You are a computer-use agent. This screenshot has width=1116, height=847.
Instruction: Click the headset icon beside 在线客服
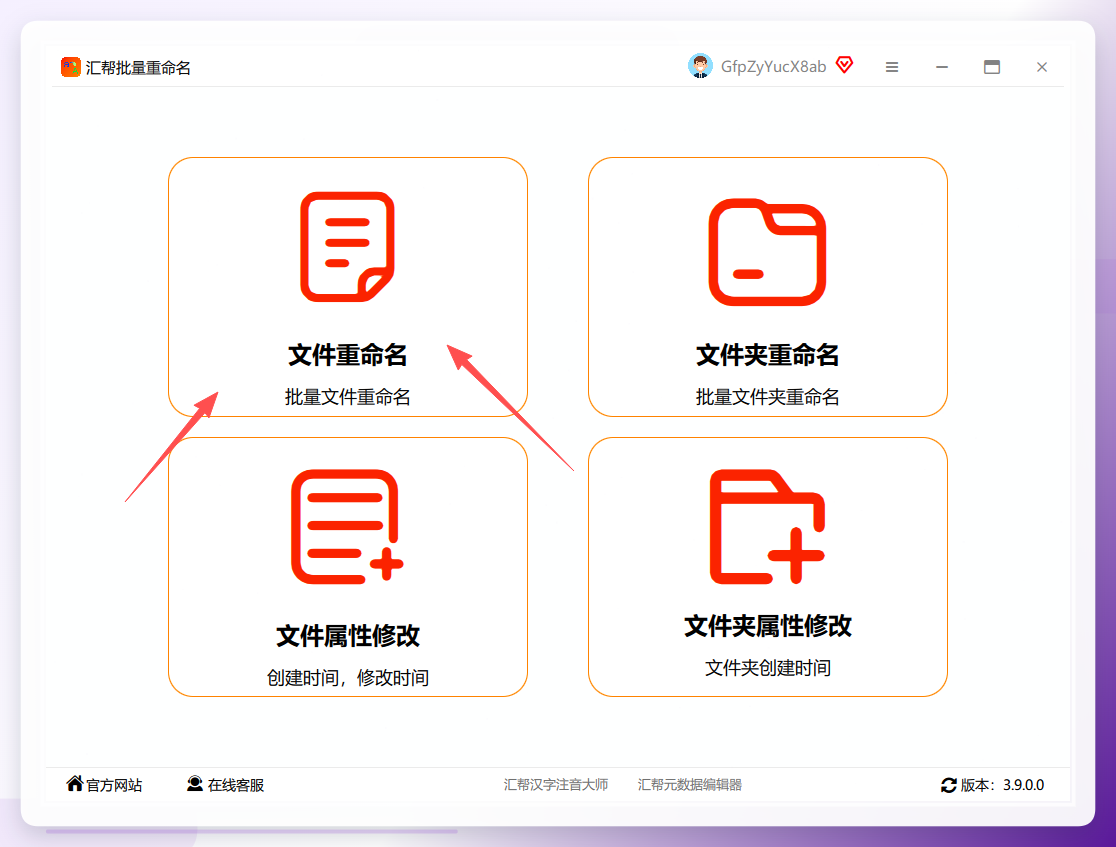click(194, 784)
